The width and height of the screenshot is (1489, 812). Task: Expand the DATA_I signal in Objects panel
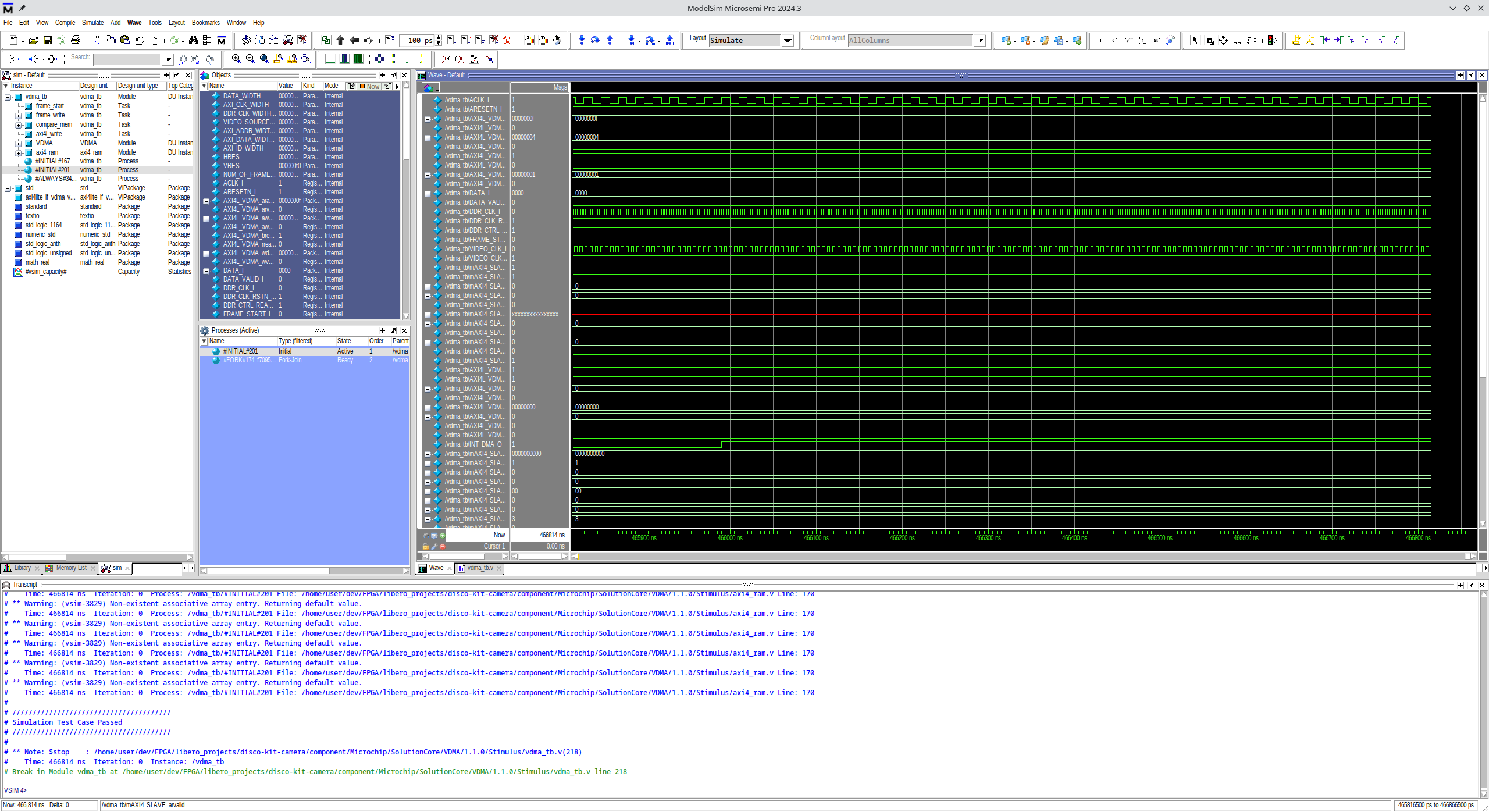206,271
